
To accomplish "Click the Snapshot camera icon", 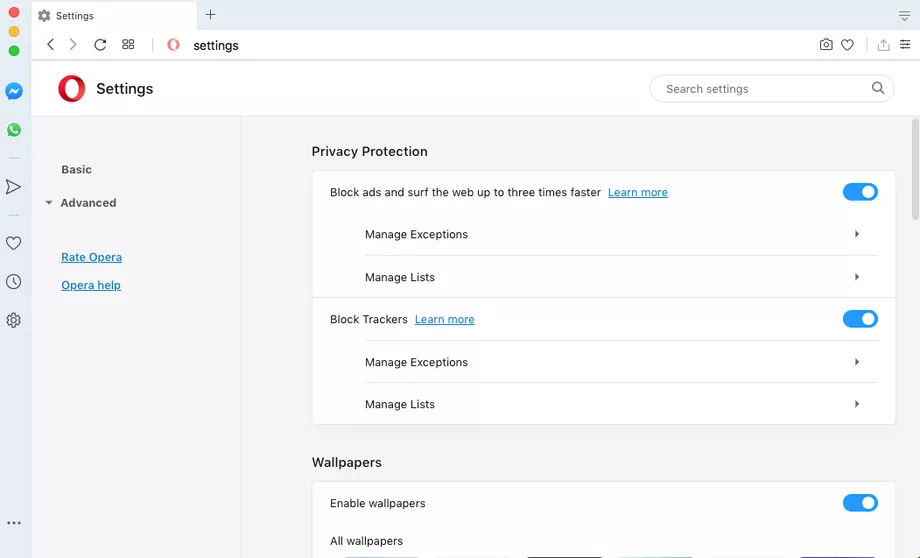I will click(826, 45).
